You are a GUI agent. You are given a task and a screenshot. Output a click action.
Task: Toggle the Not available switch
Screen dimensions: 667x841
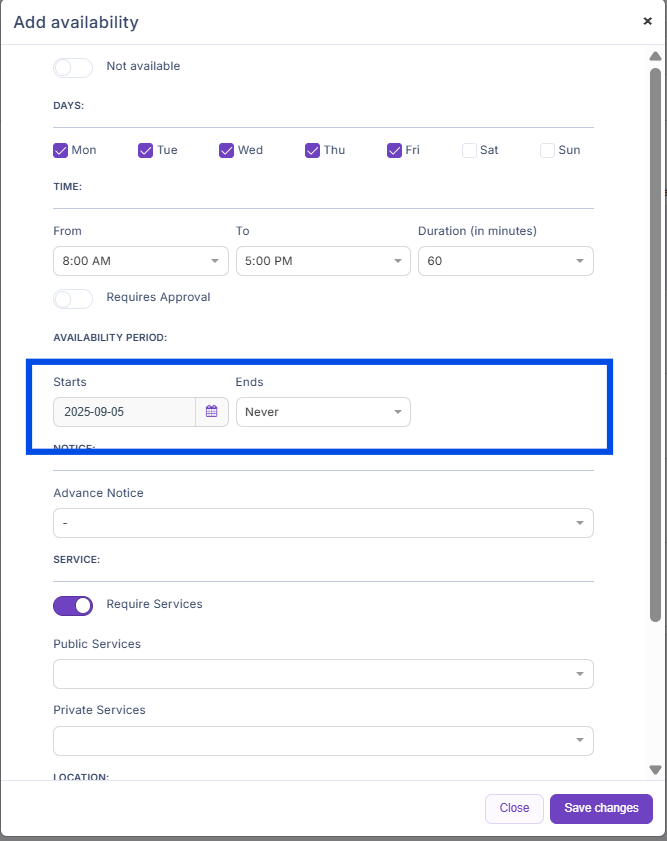pos(73,67)
